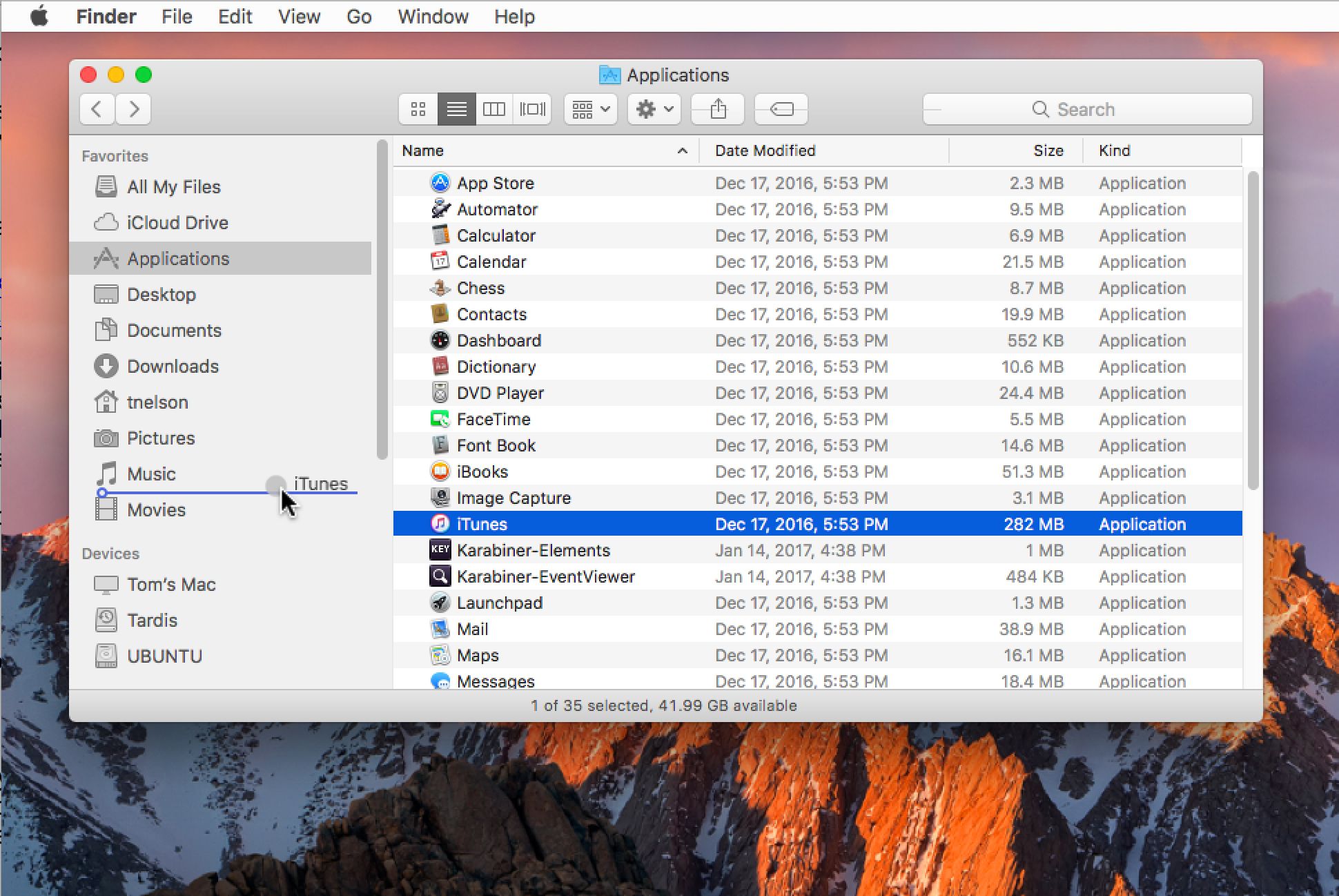Switch to icon view layout
Viewport: 1339px width, 896px height.
418,109
